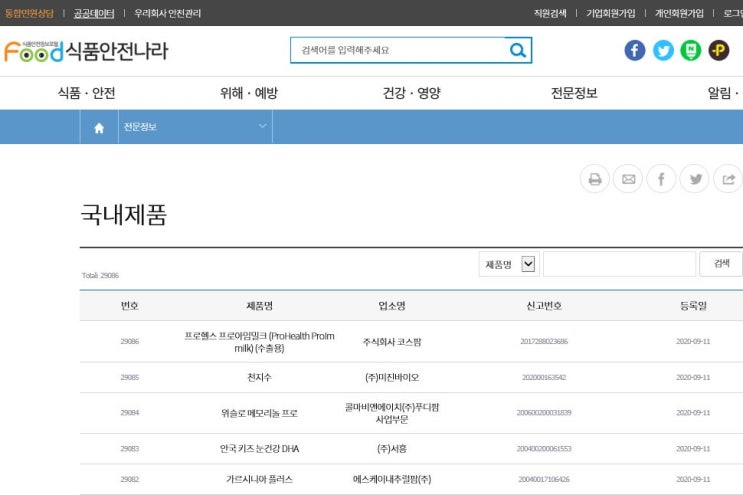The height and width of the screenshot is (495, 743).
Task: Click row number 29082
Action: (129, 479)
